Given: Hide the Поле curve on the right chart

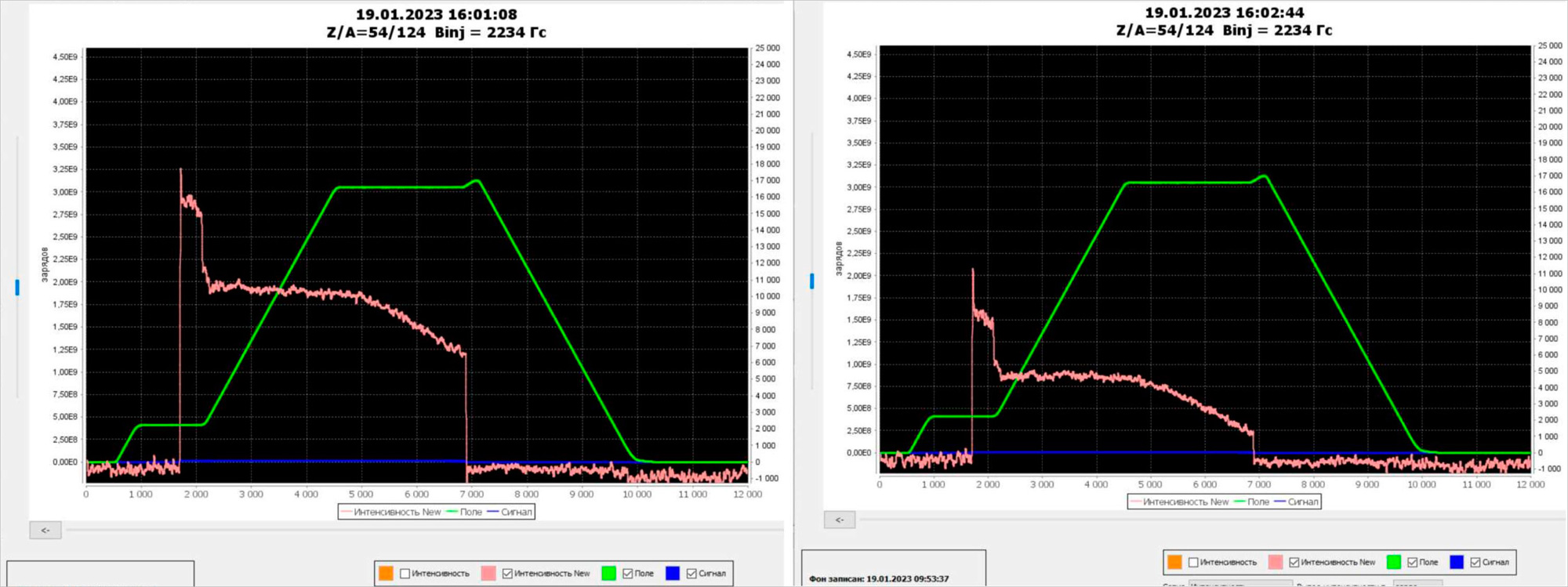Looking at the screenshot, I should [x=1412, y=562].
